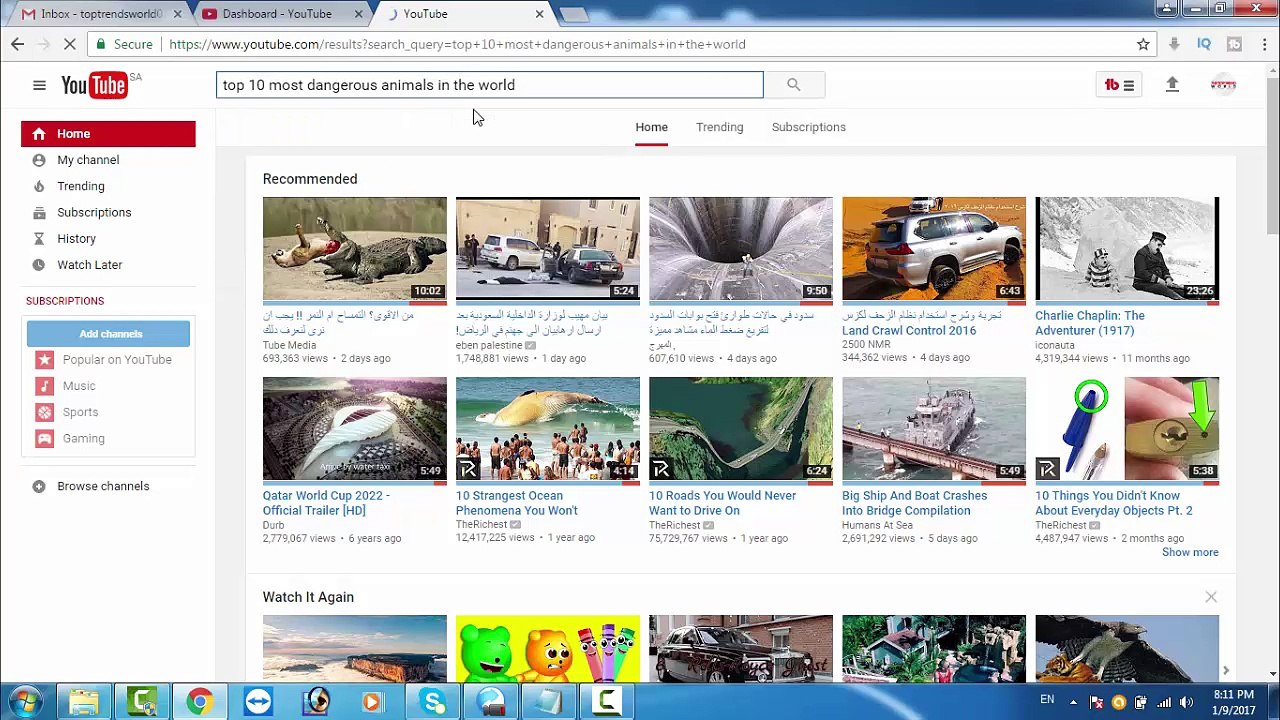This screenshot has height=720, width=1280.
Task: Switch to the Subscriptions top tab
Action: [808, 127]
